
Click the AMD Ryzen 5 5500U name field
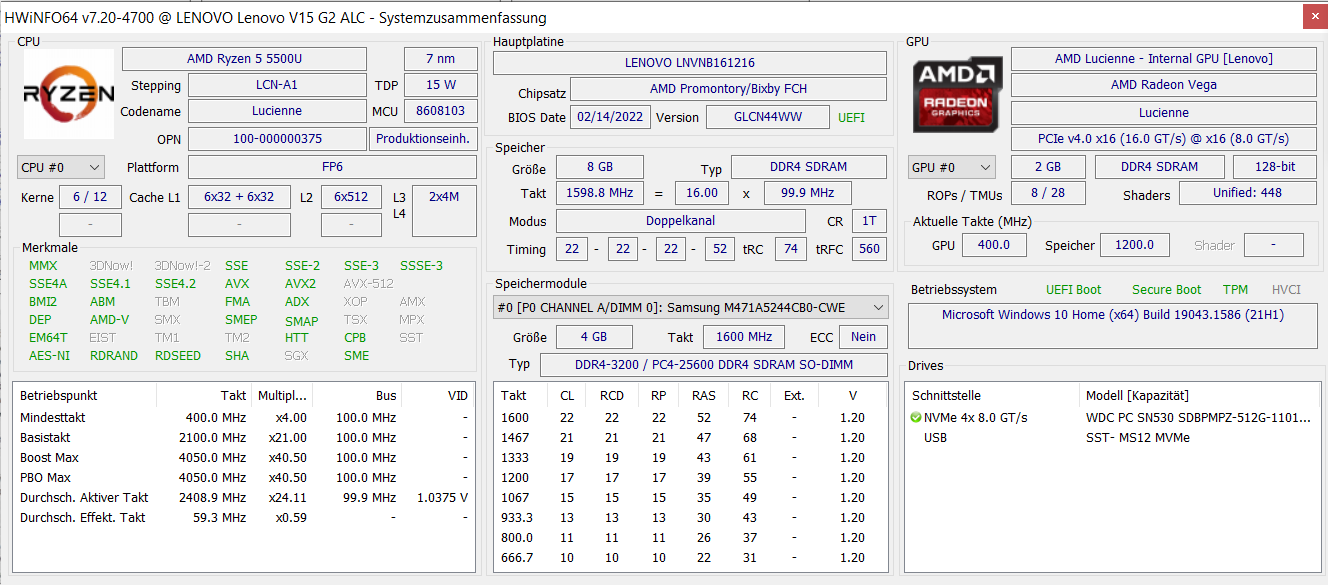click(x=245, y=59)
